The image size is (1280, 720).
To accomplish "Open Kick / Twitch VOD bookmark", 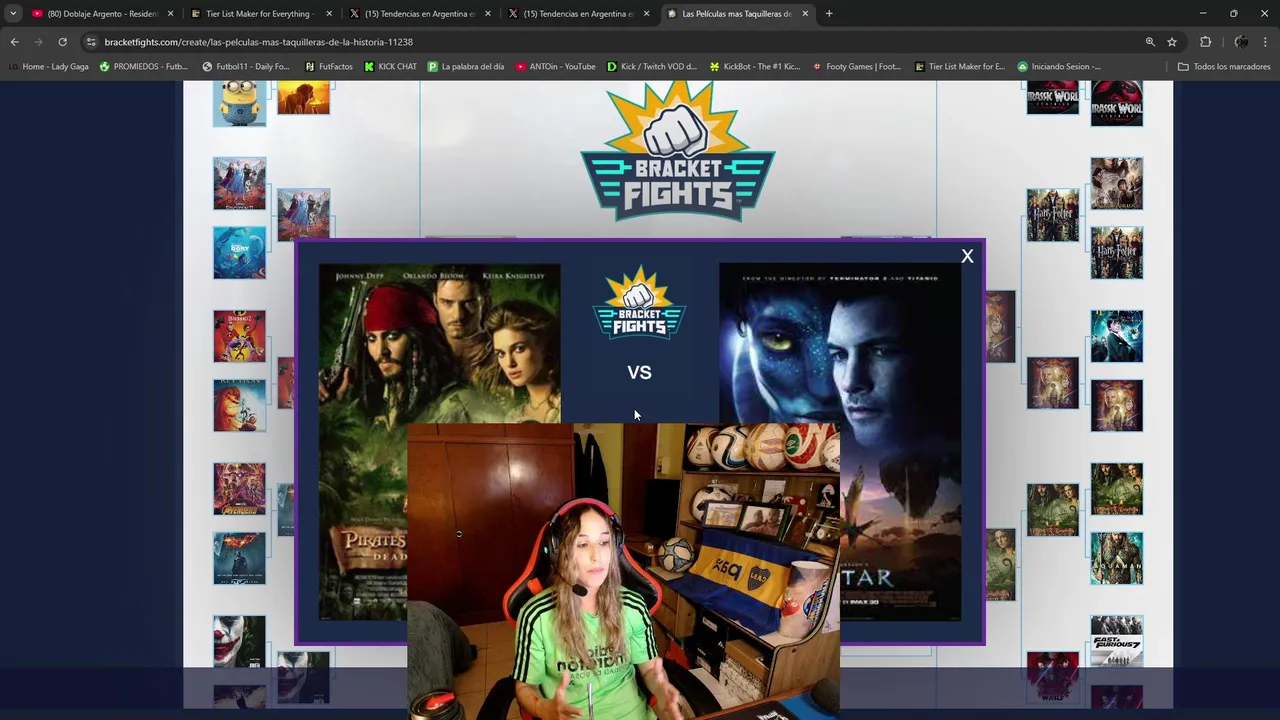I will [652, 67].
